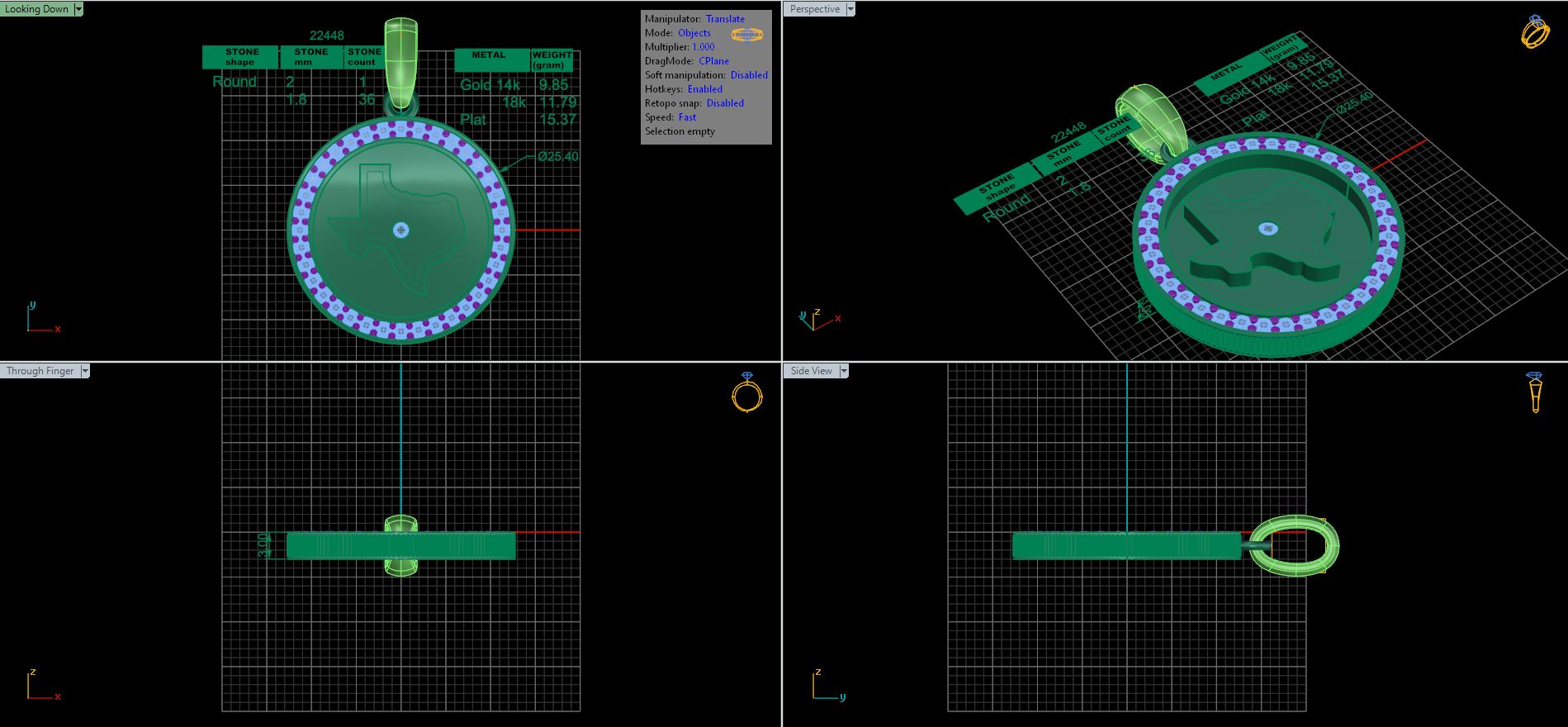Screen dimensions: 1568x727
Task: Open the Perspective viewport dropdown arrow
Action: [850, 9]
